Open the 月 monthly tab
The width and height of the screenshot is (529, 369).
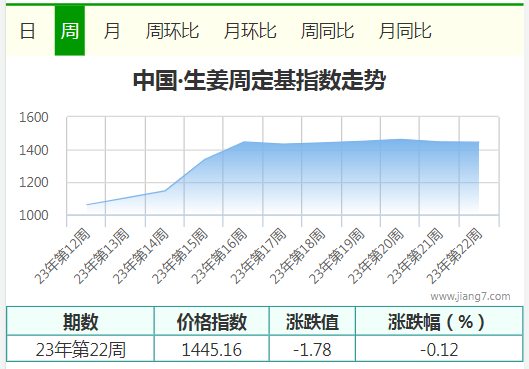pos(112,31)
